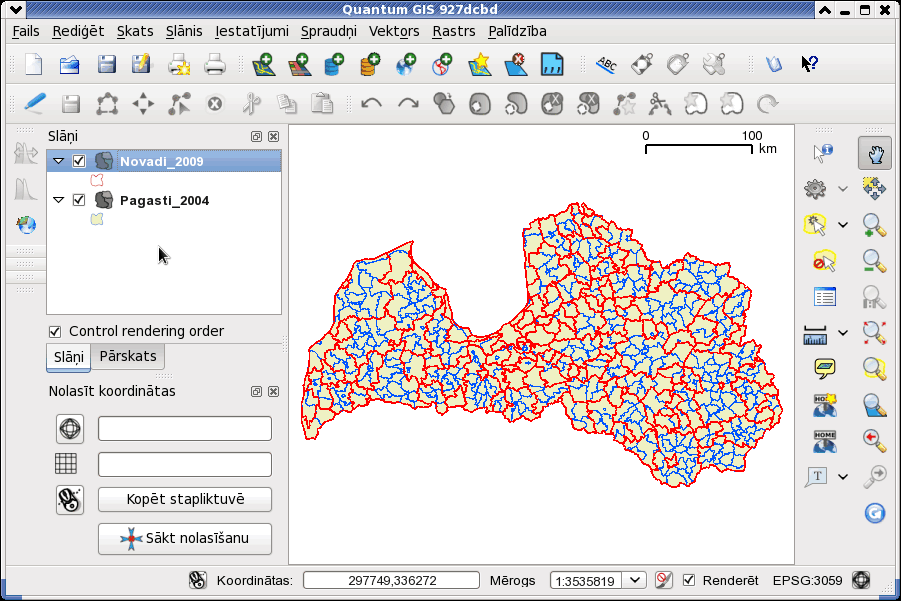Select the Slāņi tab

pos(68,357)
